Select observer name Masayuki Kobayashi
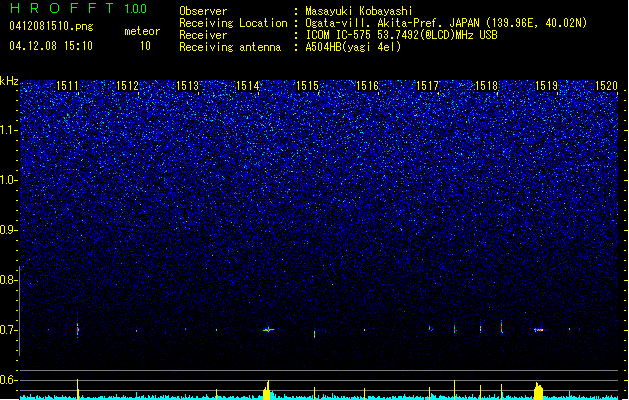The height and width of the screenshot is (400, 629). [x=359, y=11]
